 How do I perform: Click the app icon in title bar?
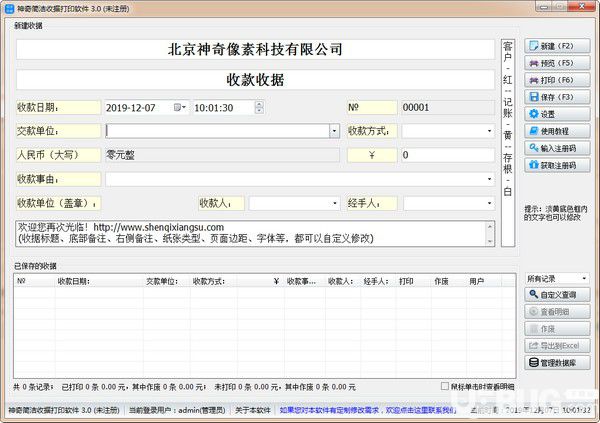9,8
